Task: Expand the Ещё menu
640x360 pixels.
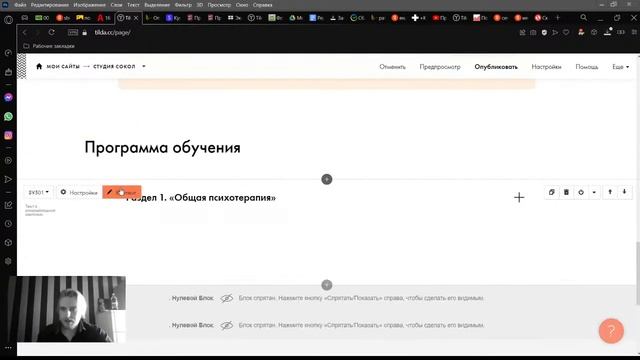Action: (620, 67)
